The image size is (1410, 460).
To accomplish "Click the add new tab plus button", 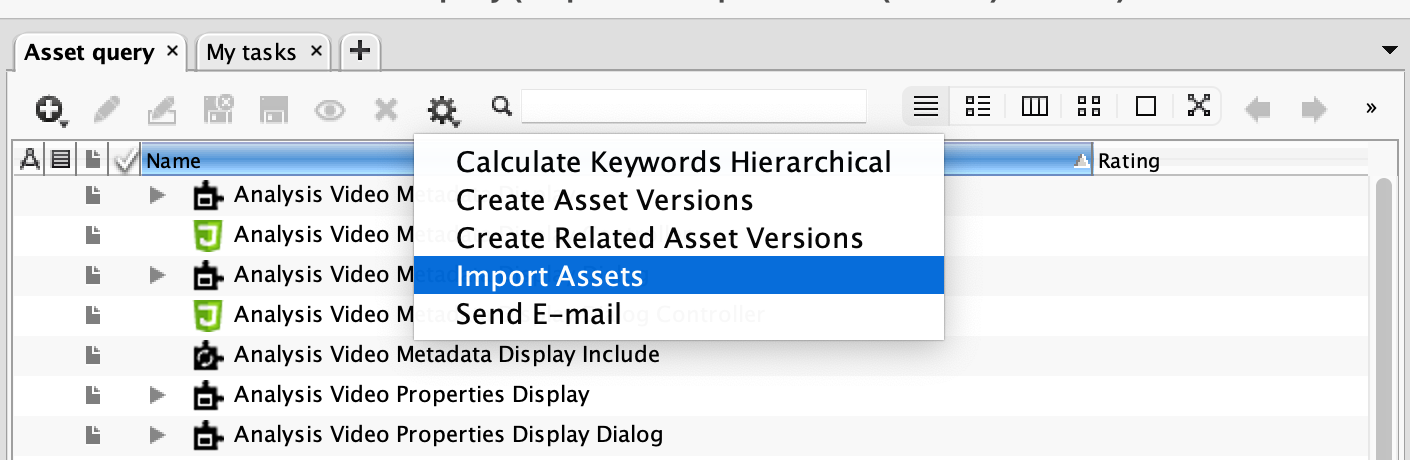I will click(x=360, y=51).
